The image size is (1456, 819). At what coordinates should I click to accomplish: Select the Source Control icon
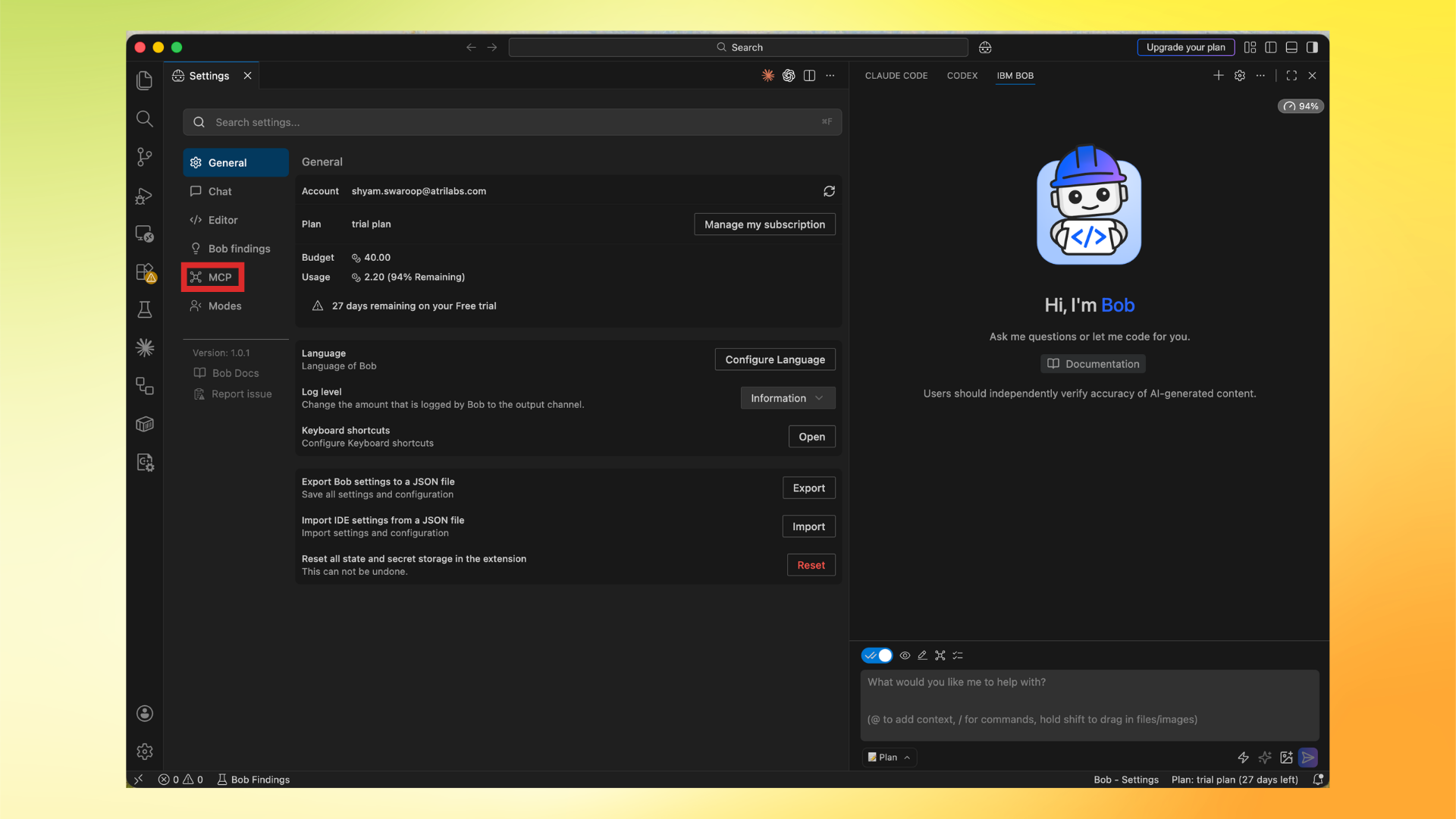coord(144,157)
